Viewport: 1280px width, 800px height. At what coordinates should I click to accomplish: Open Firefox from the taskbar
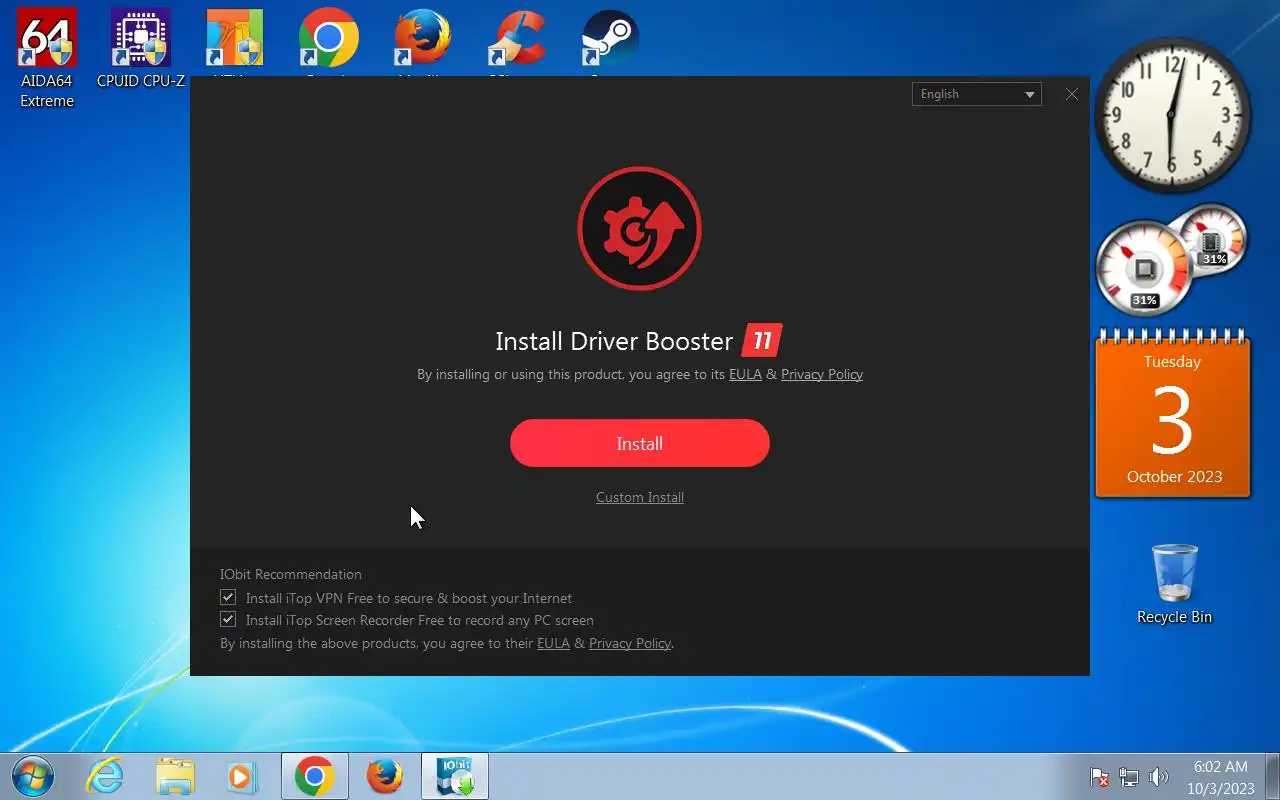(384, 776)
